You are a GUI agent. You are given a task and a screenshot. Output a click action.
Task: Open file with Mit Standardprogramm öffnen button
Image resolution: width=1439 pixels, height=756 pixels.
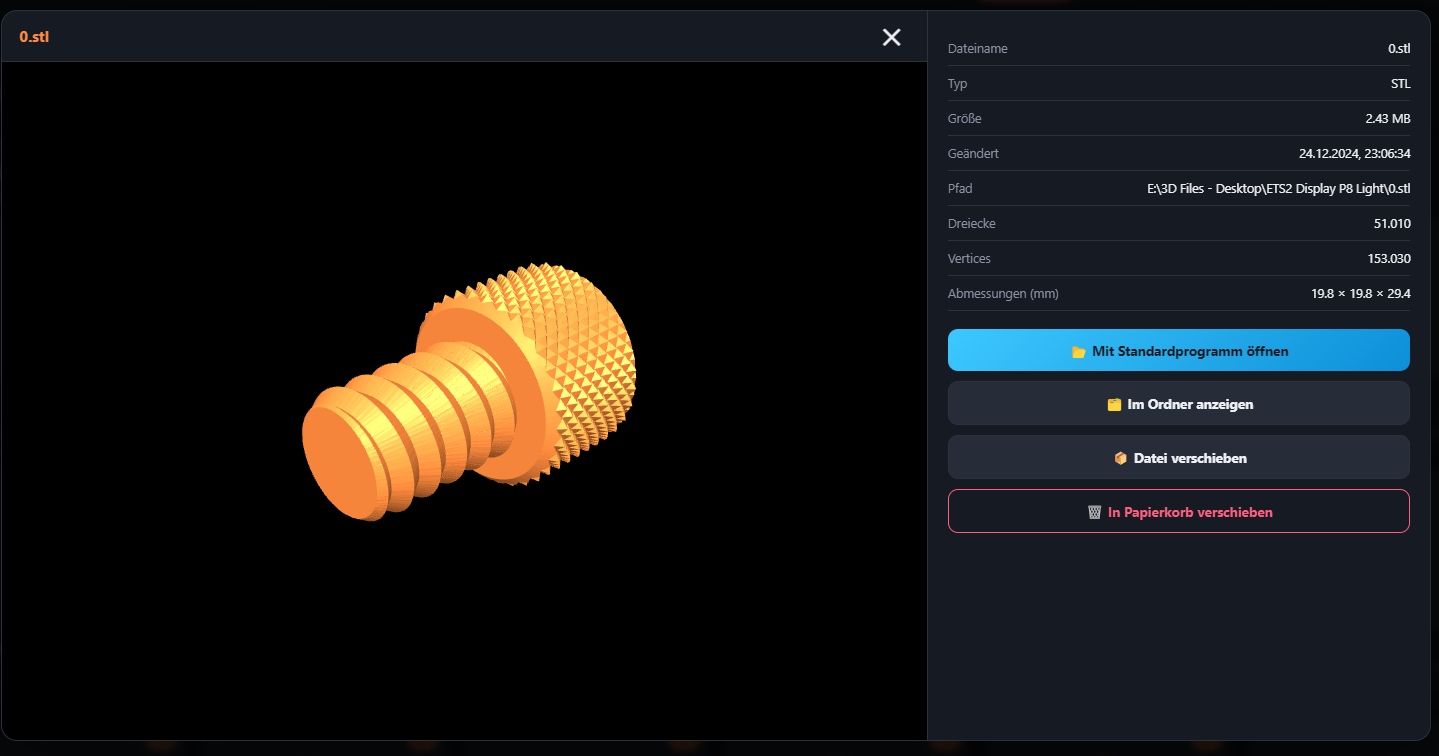click(x=1179, y=350)
